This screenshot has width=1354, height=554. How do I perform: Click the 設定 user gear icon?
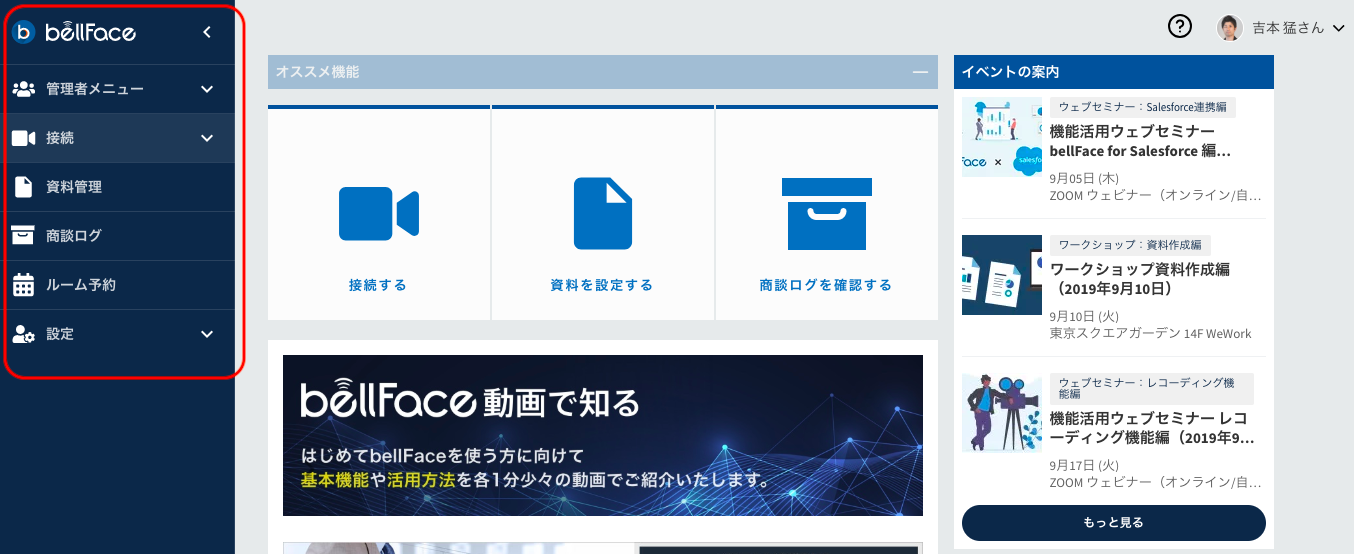[x=24, y=334]
